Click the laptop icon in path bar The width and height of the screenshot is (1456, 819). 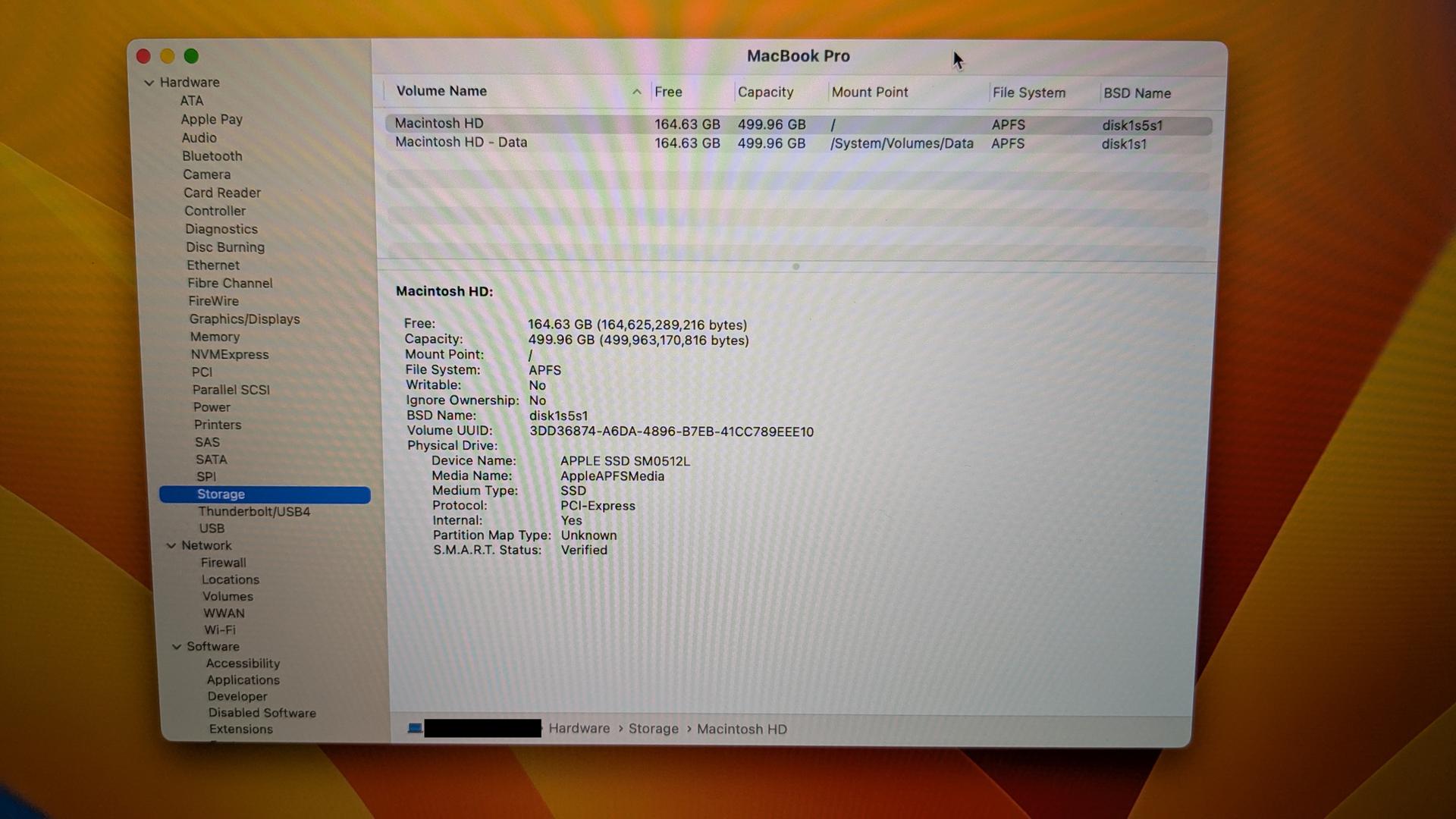(415, 729)
